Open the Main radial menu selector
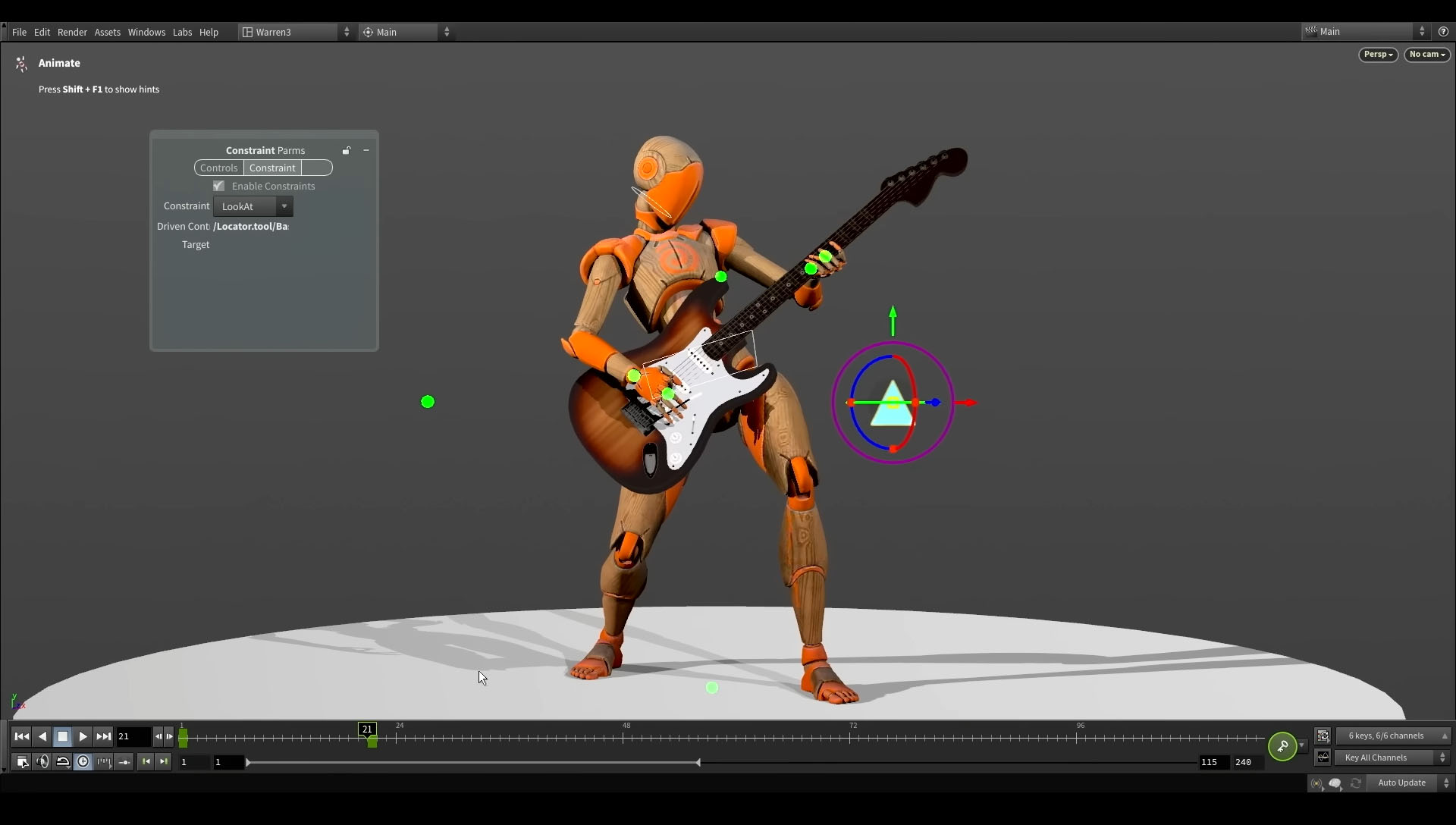Screen dimensions: 1456x825 (x=406, y=32)
